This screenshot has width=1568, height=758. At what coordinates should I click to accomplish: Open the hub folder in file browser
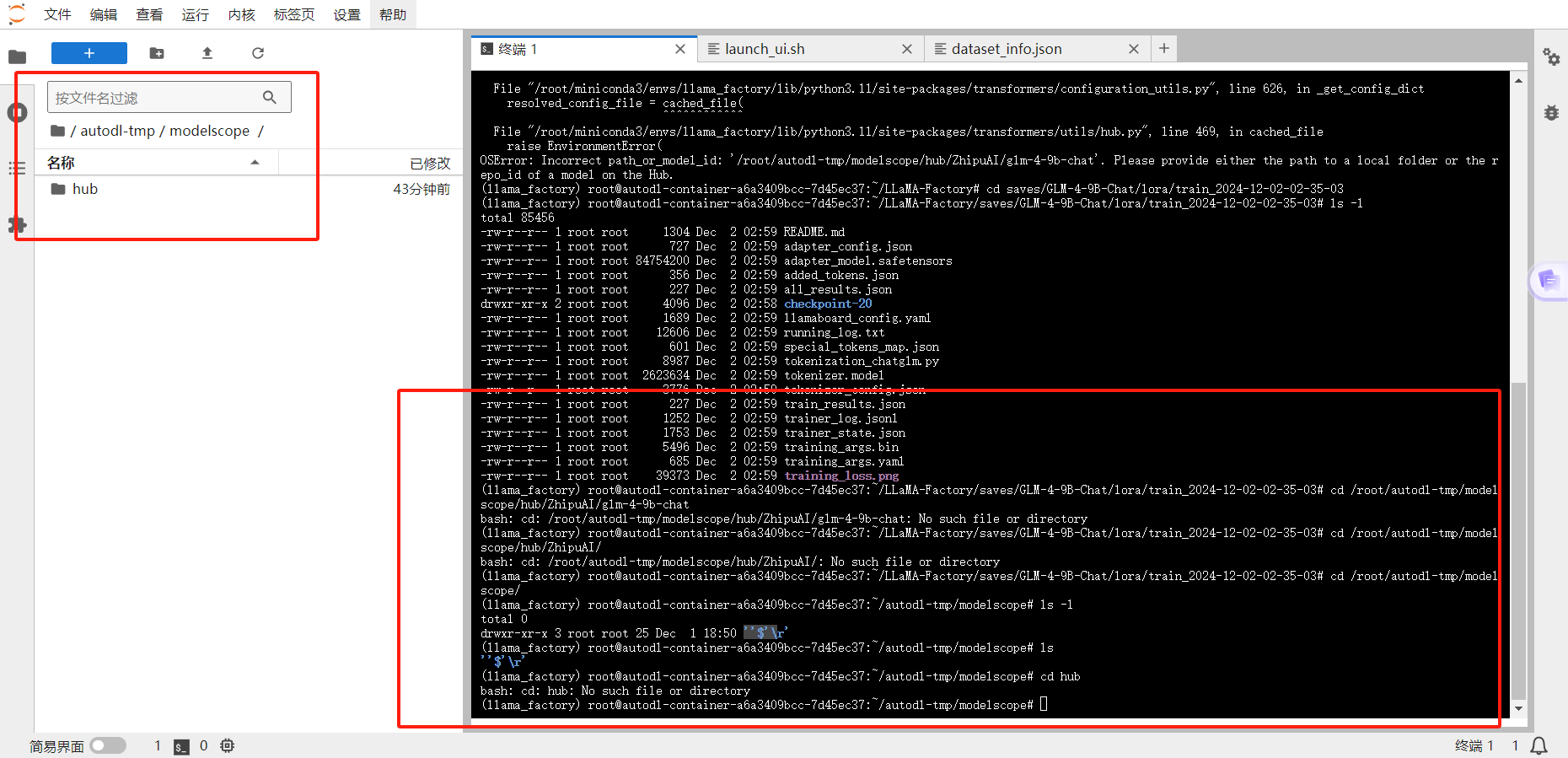(84, 189)
